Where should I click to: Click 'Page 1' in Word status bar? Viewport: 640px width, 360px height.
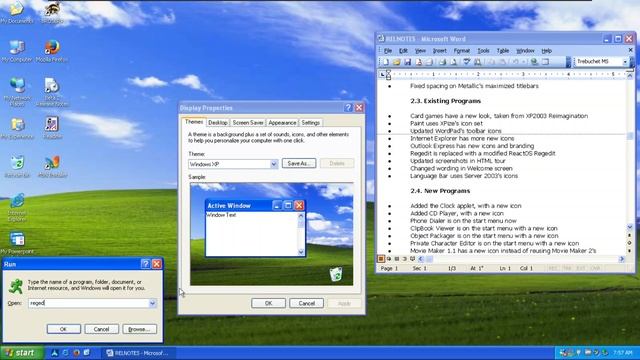[389, 268]
